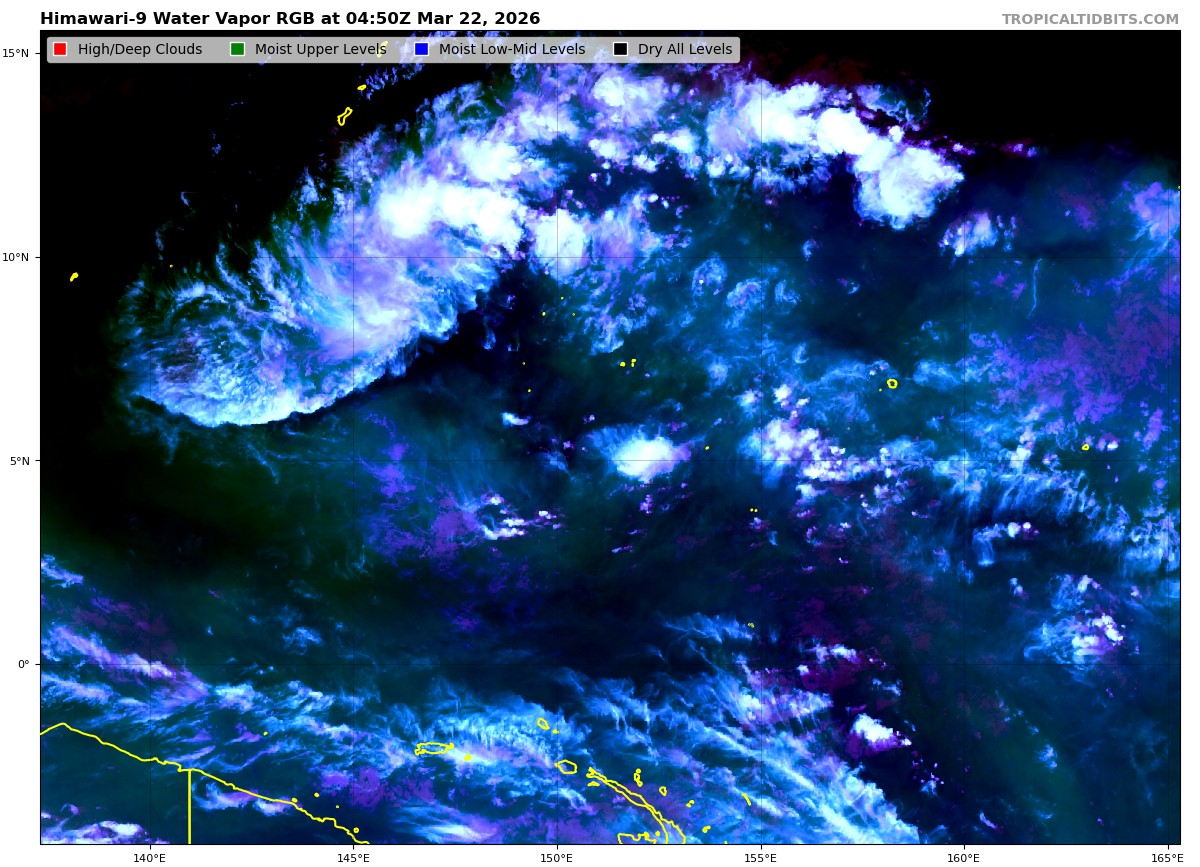1200x867 pixels.
Task: Click the 160°E longitude tick label
Action: click(x=964, y=857)
